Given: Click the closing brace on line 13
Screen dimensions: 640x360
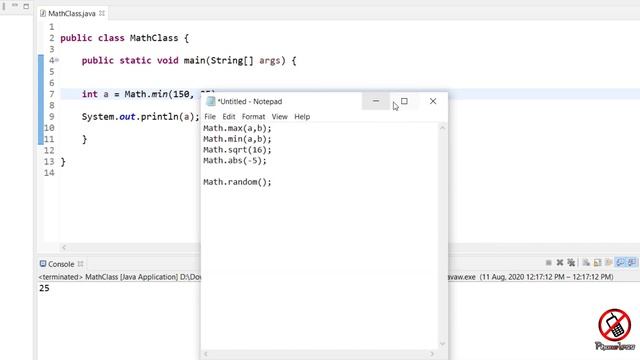Looking at the screenshot, I should pyautogui.click(x=63, y=162).
